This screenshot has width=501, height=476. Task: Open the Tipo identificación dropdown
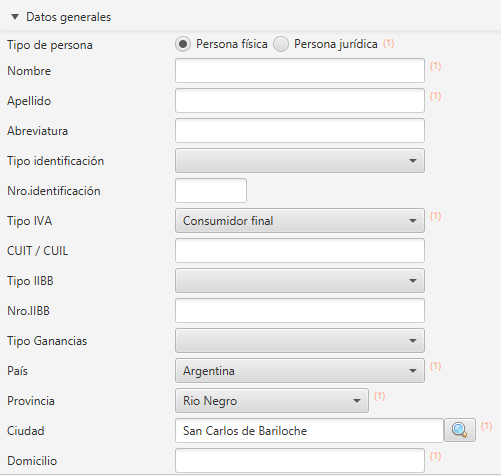(x=300, y=161)
